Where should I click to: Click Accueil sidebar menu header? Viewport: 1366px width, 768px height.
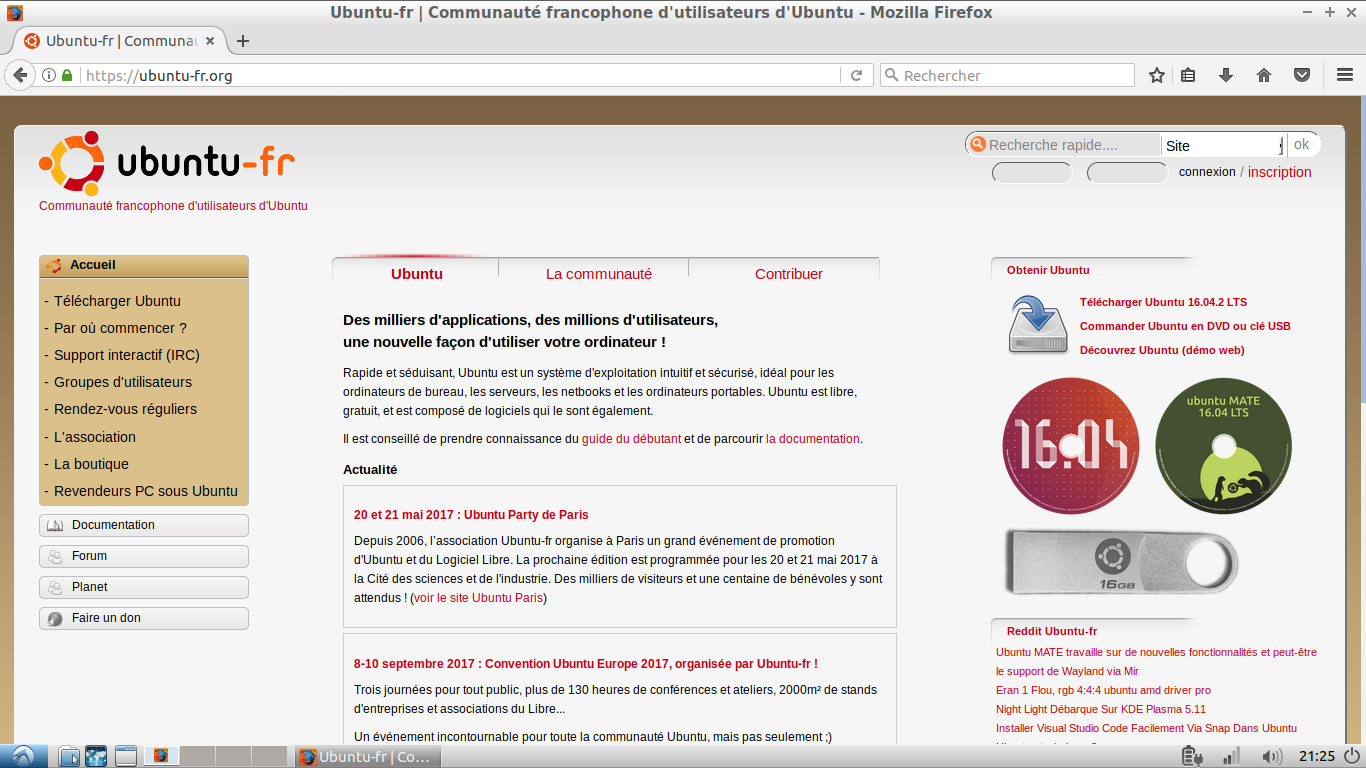144,266
